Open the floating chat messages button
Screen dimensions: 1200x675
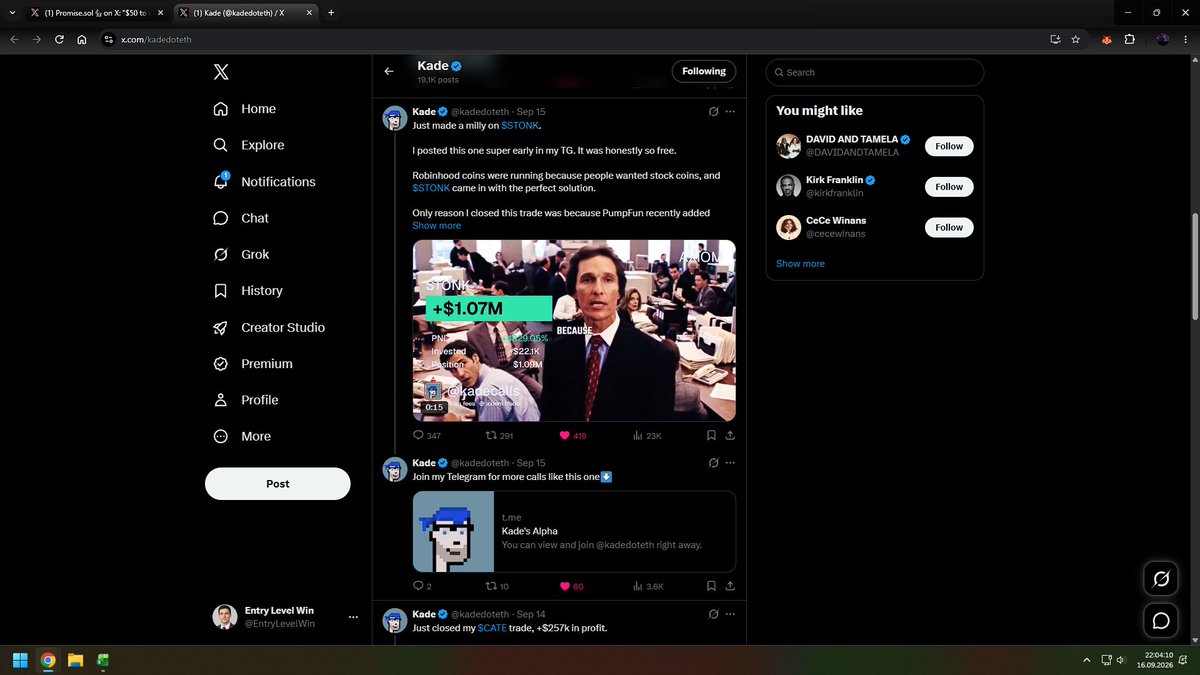point(1161,621)
